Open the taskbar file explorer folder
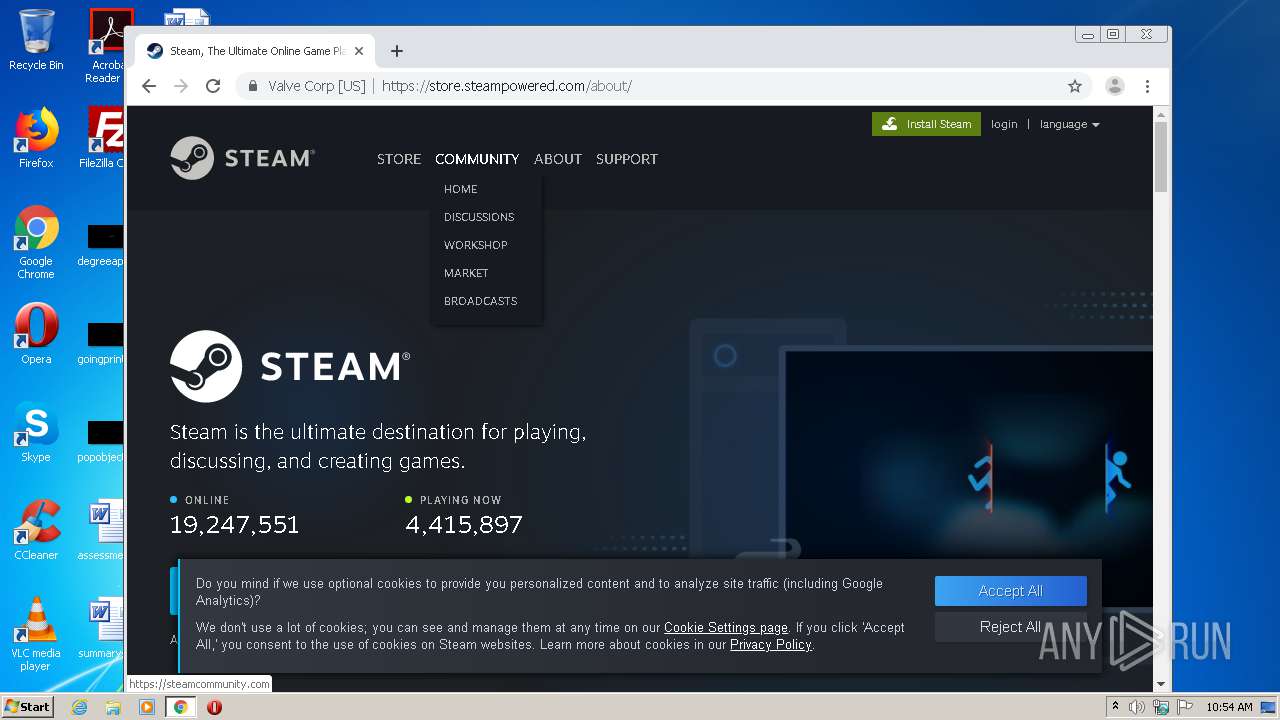1280x720 pixels. [113, 707]
